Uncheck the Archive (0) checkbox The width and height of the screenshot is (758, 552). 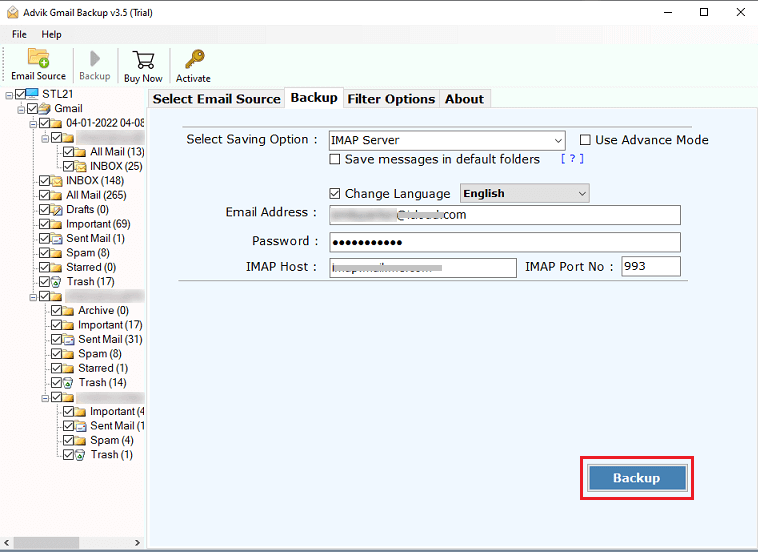pyautogui.click(x=56, y=310)
